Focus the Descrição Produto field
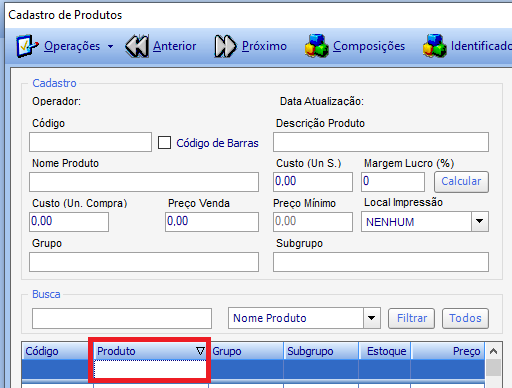The width and height of the screenshot is (512, 388). click(x=381, y=142)
